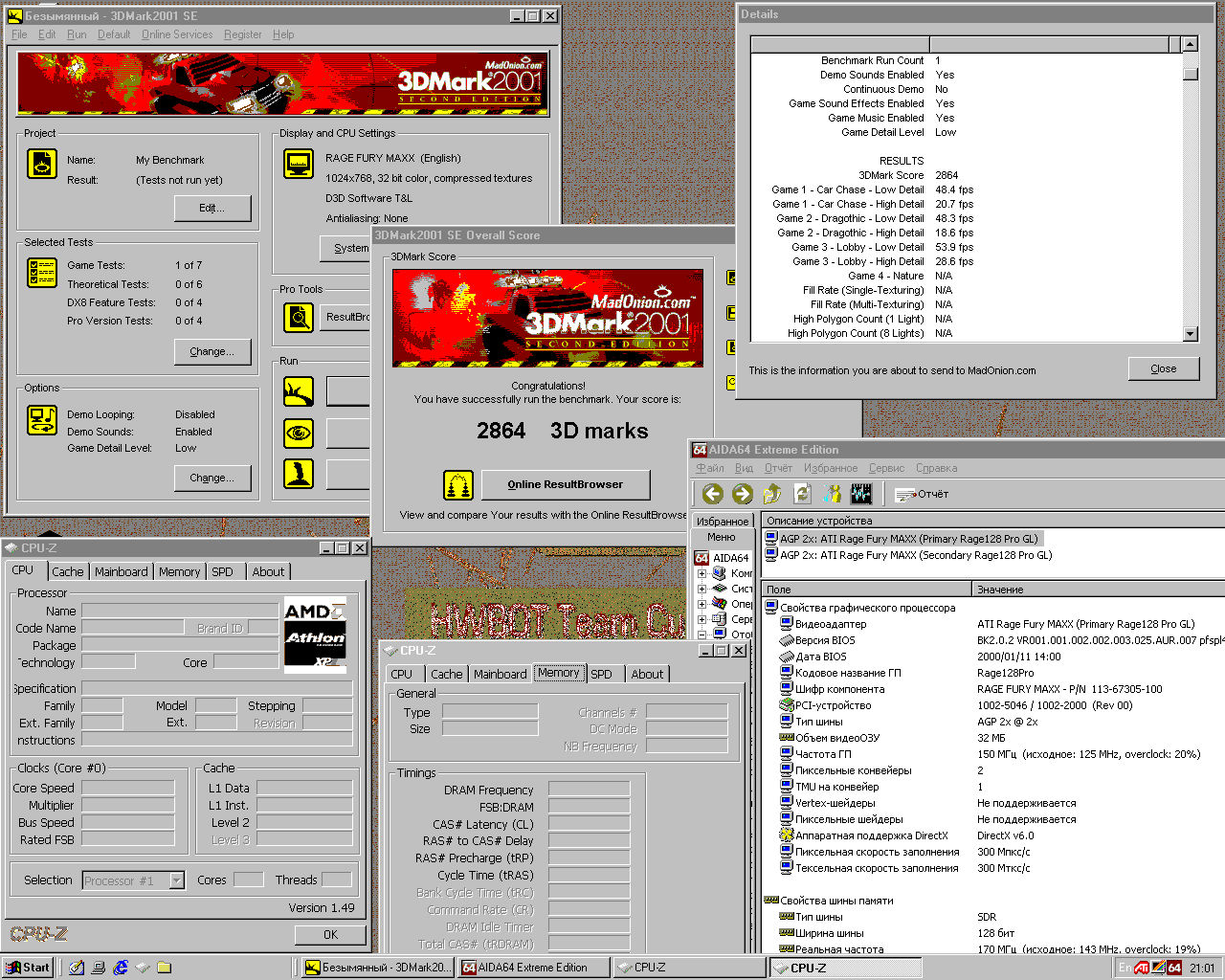Screen dimensions: 1225x980
Task: Click the AIDA64 Forward arrow toolbar icon
Action: point(742,494)
